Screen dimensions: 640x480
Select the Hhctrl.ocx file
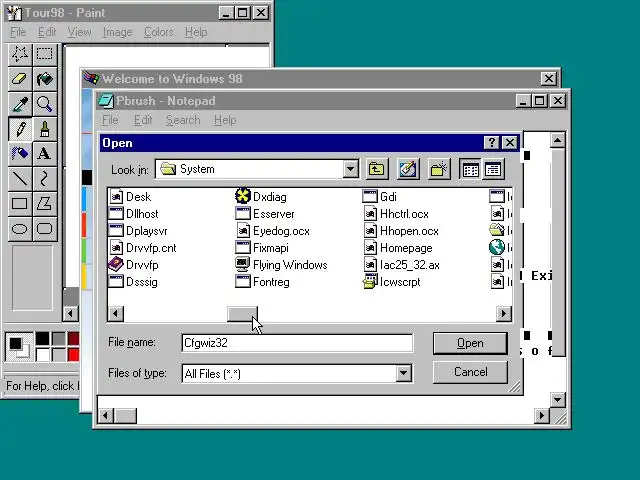coord(396,214)
